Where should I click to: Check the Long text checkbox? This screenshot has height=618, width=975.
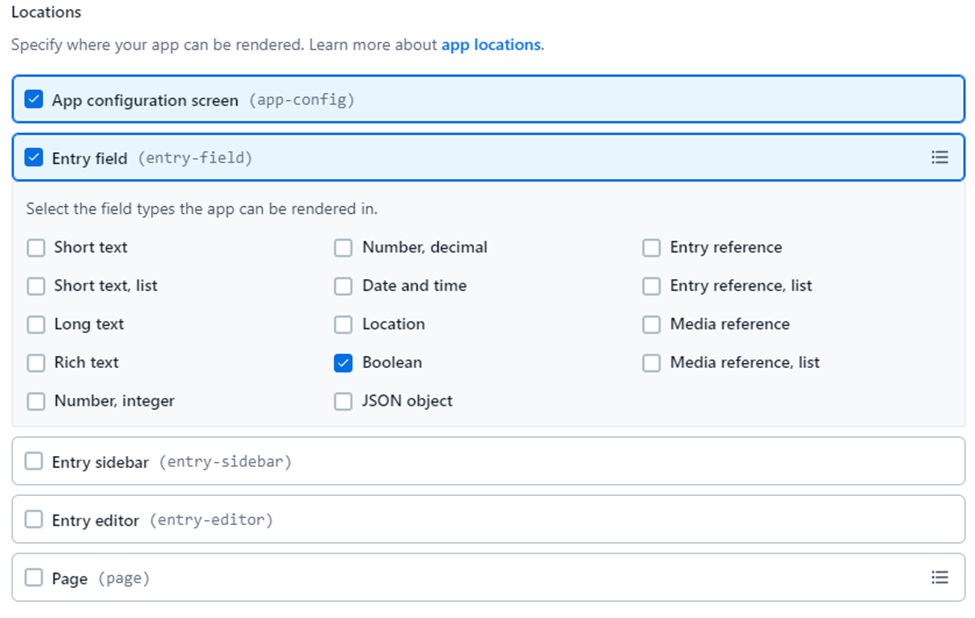[x=36, y=325]
